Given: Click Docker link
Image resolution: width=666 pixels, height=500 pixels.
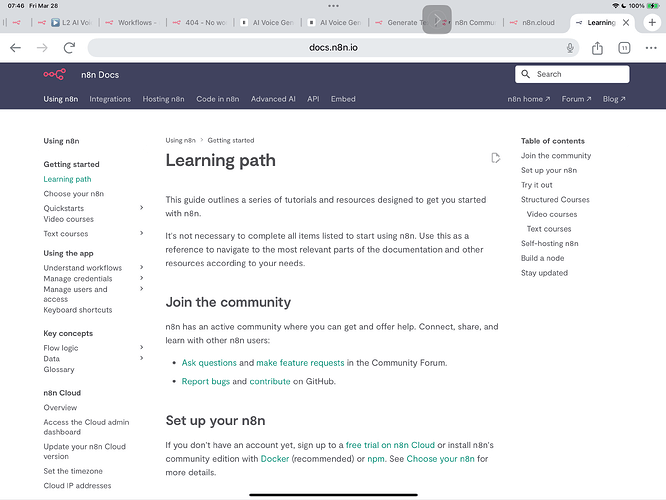Looking at the screenshot, I should click(275, 459).
